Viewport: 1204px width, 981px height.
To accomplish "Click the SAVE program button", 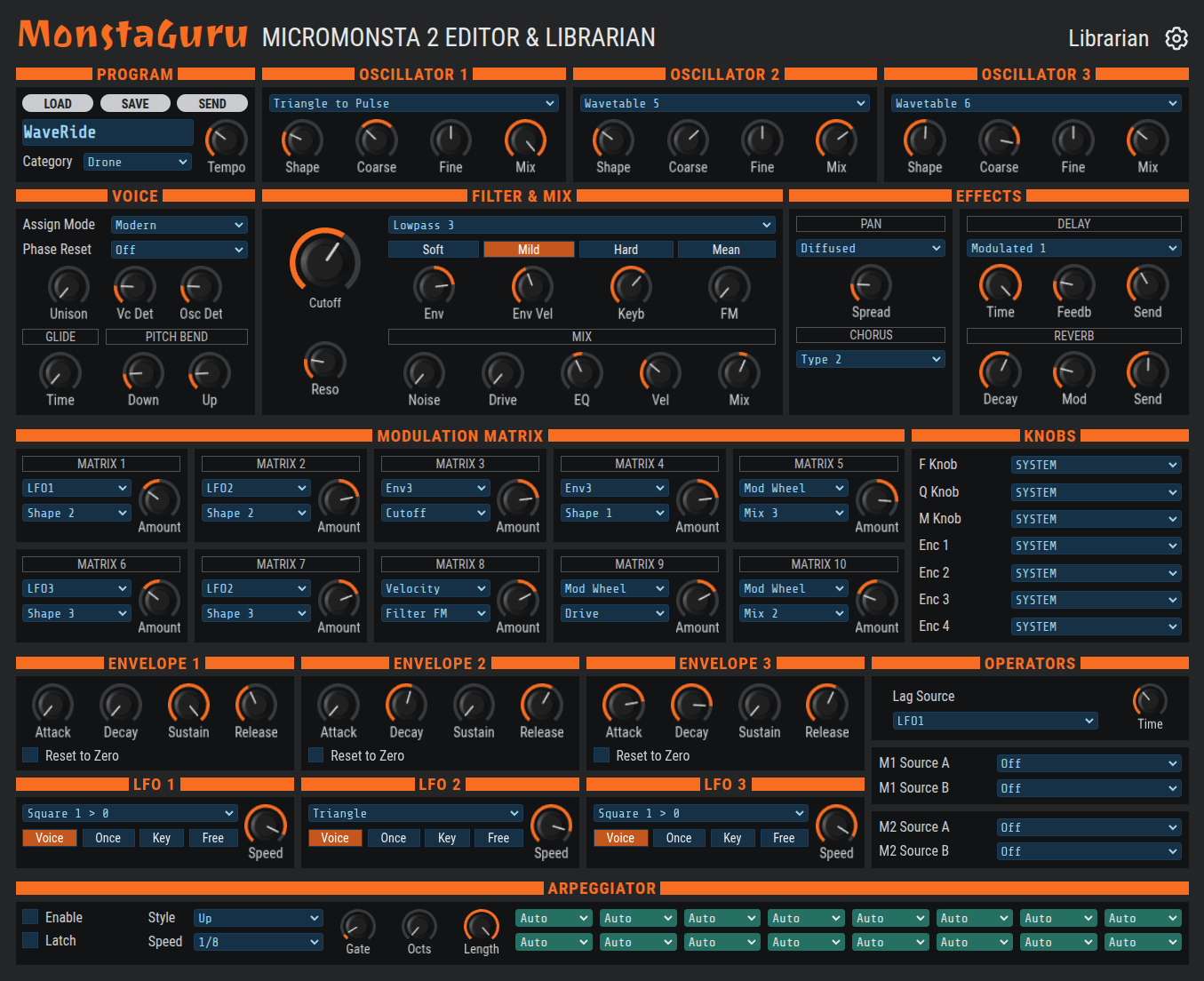I will (x=135, y=103).
